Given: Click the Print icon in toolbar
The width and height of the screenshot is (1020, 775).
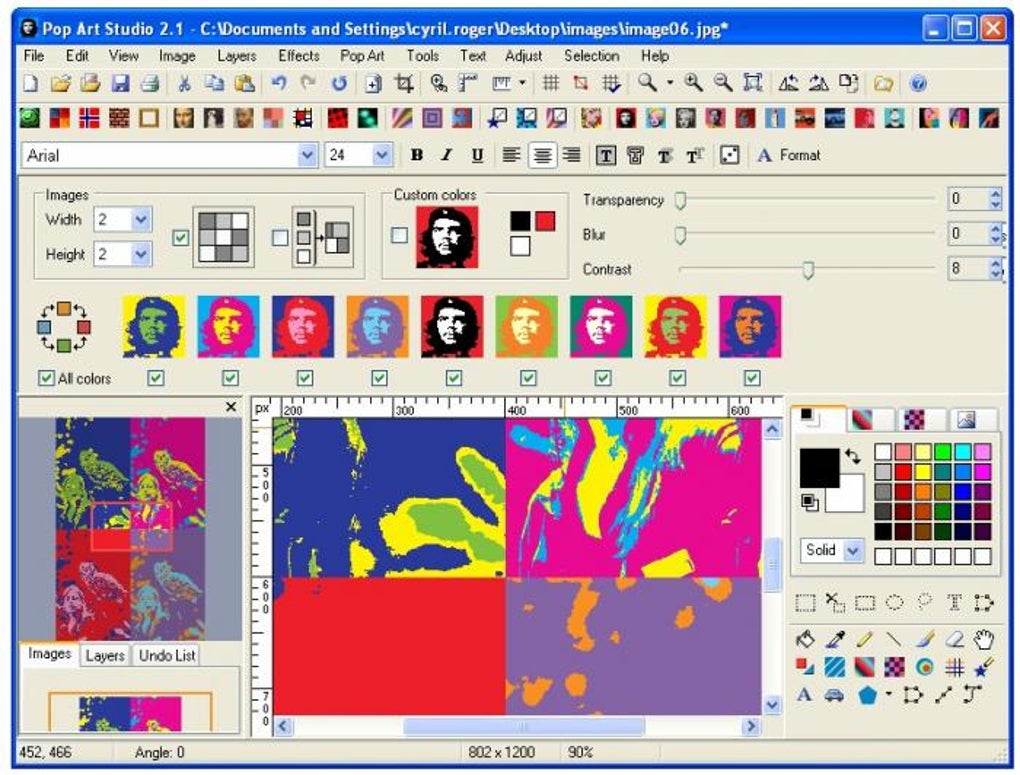Looking at the screenshot, I should 150,83.
